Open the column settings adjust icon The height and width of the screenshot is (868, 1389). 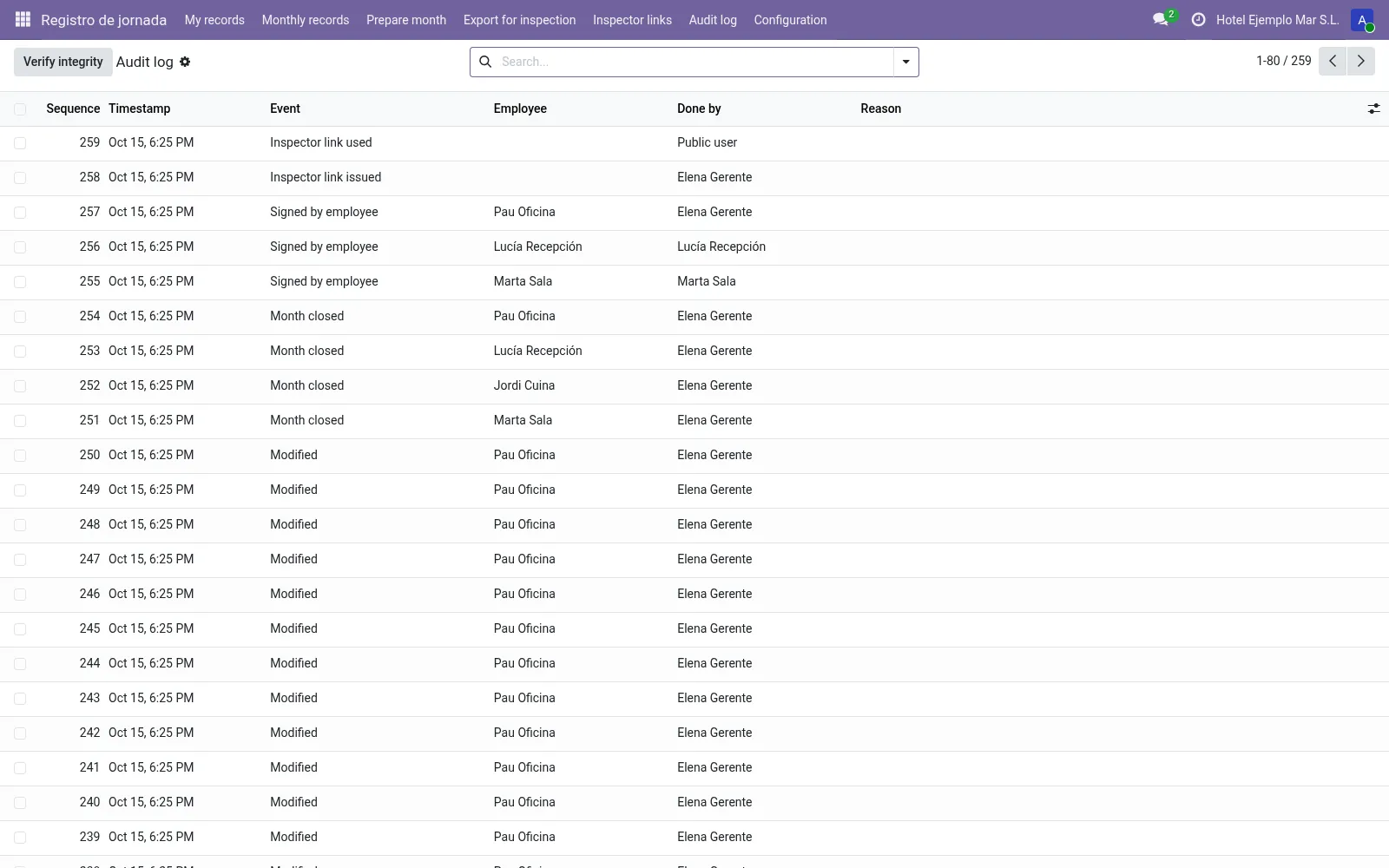[1373, 108]
